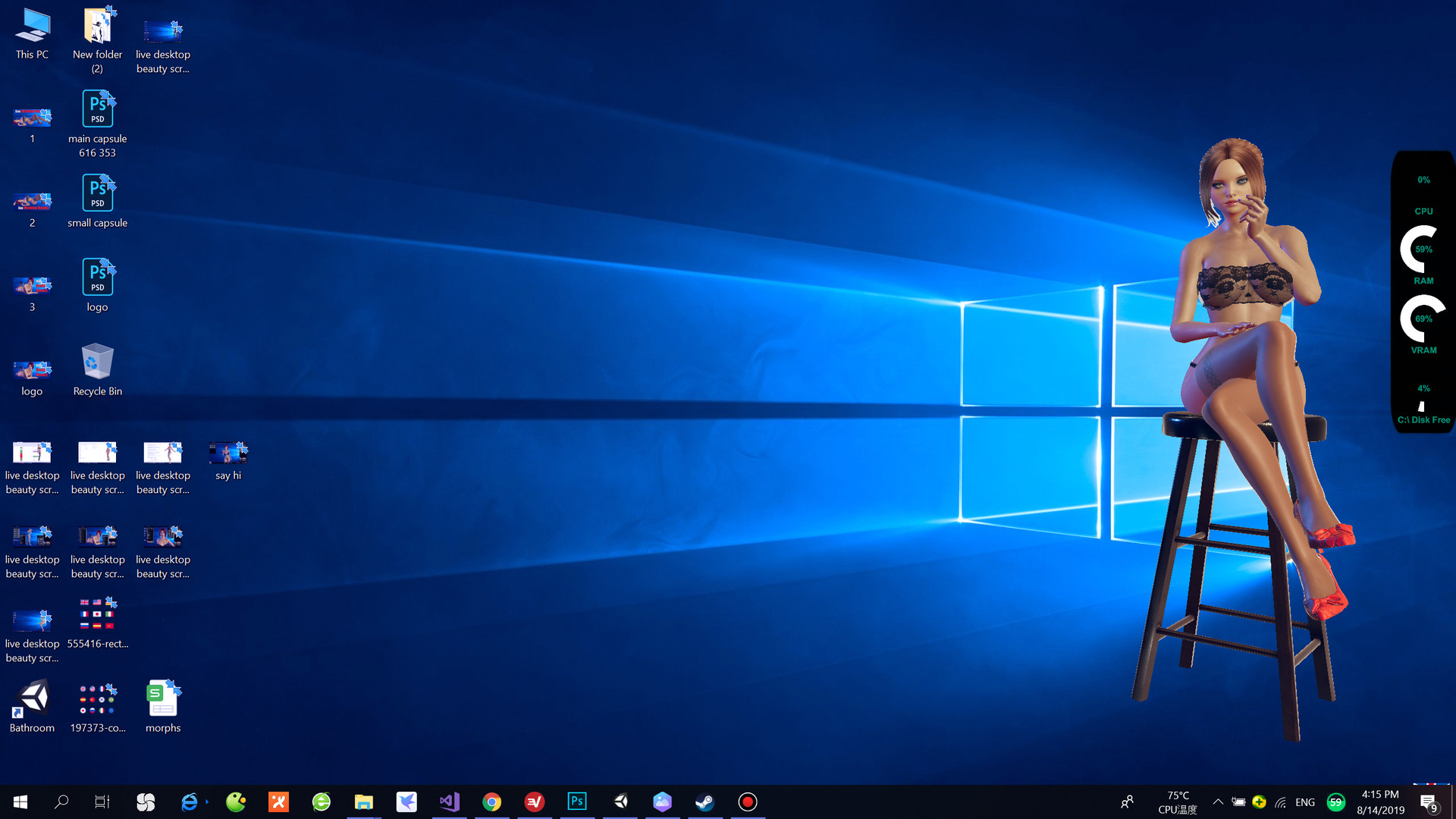Open Google Chrome from the taskbar

tap(492, 802)
